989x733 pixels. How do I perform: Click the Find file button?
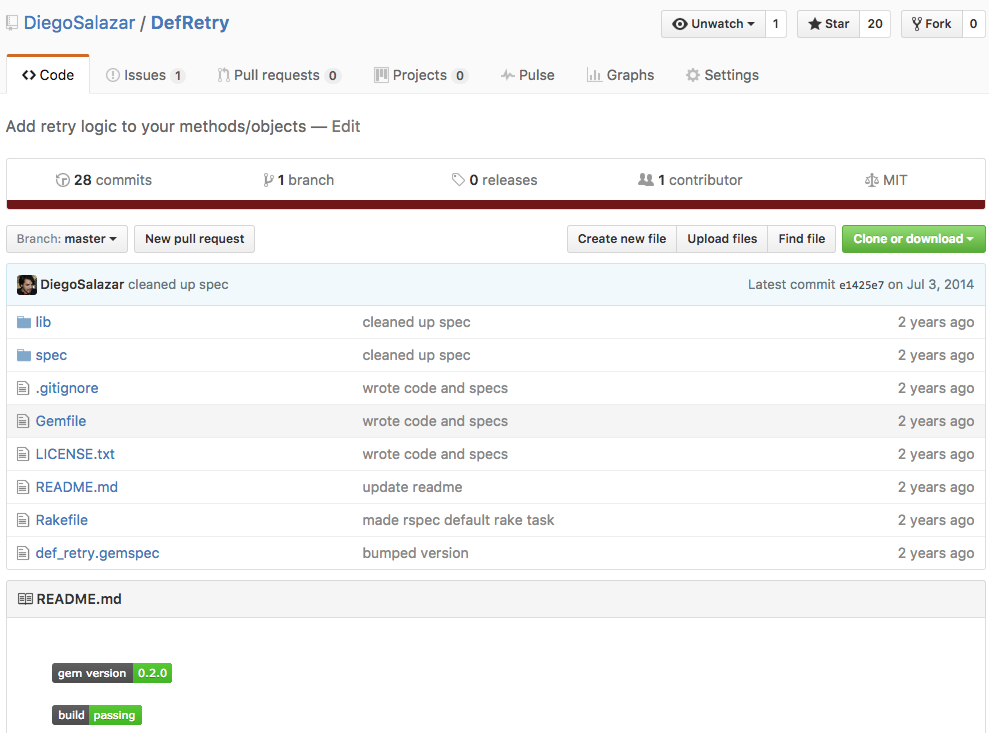point(802,239)
